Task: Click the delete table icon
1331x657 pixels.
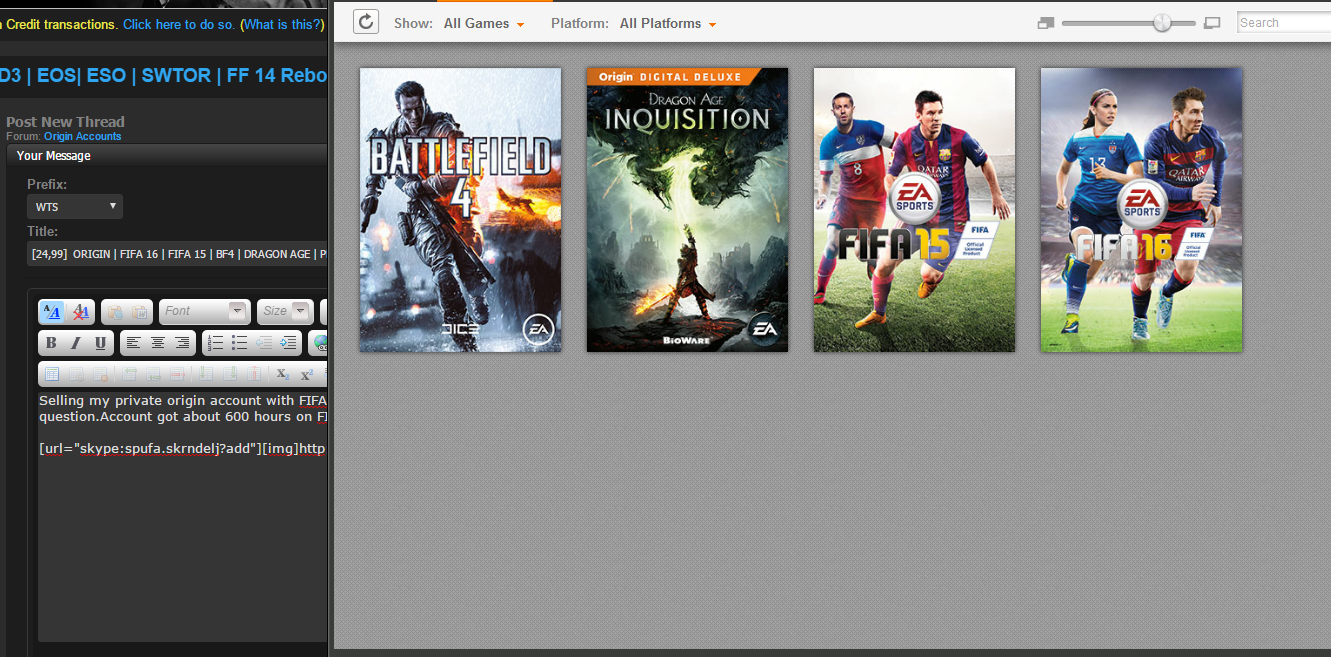Action: pyautogui.click(x=100, y=374)
